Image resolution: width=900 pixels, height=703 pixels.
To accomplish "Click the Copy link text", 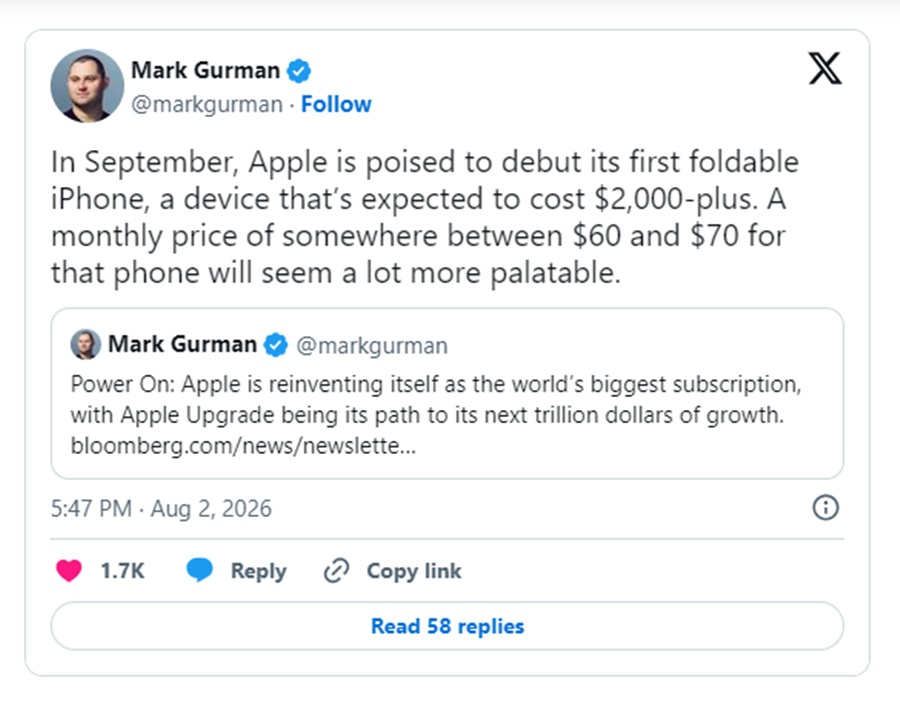I will pyautogui.click(x=414, y=571).
